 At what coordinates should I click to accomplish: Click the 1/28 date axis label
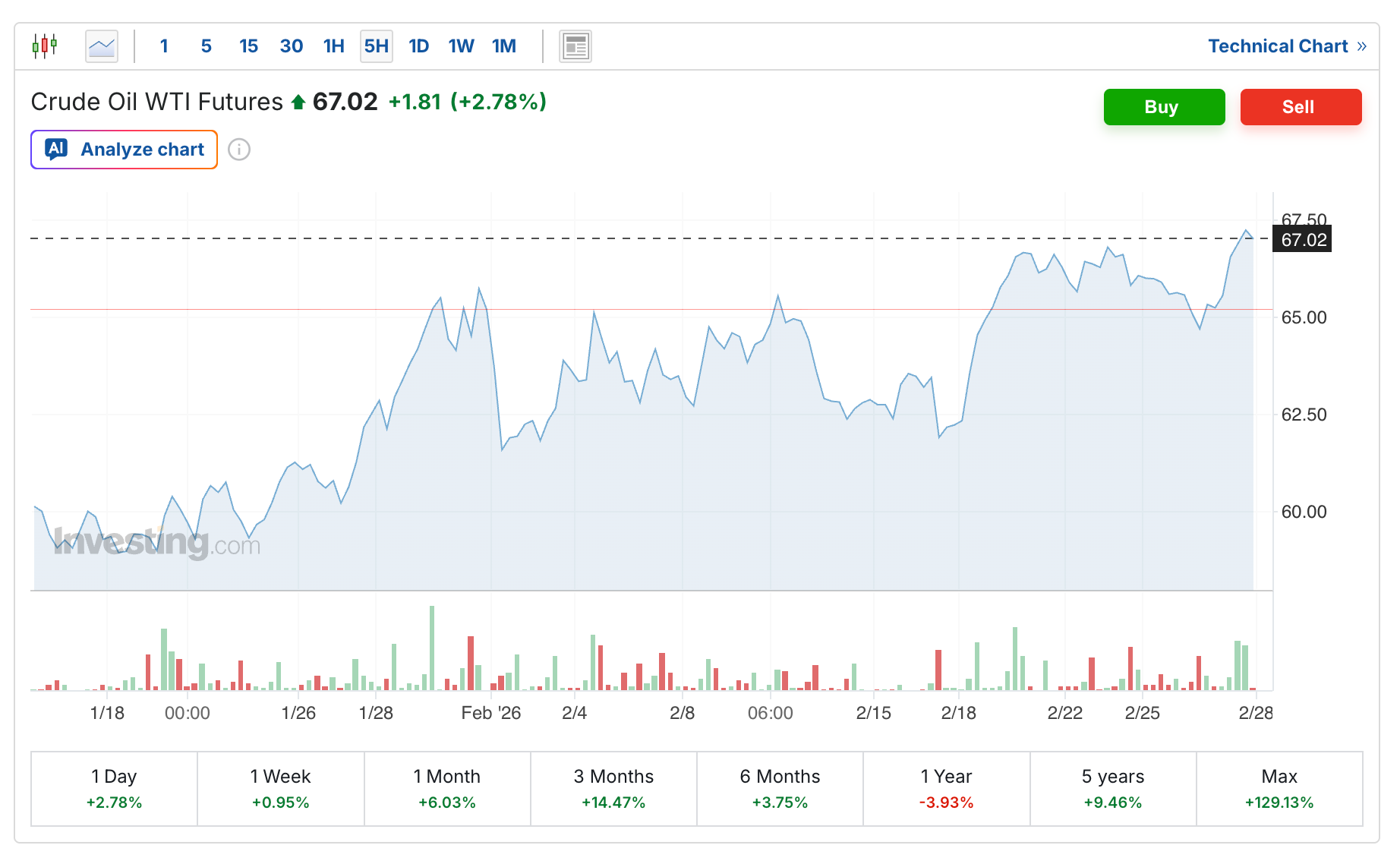(376, 713)
